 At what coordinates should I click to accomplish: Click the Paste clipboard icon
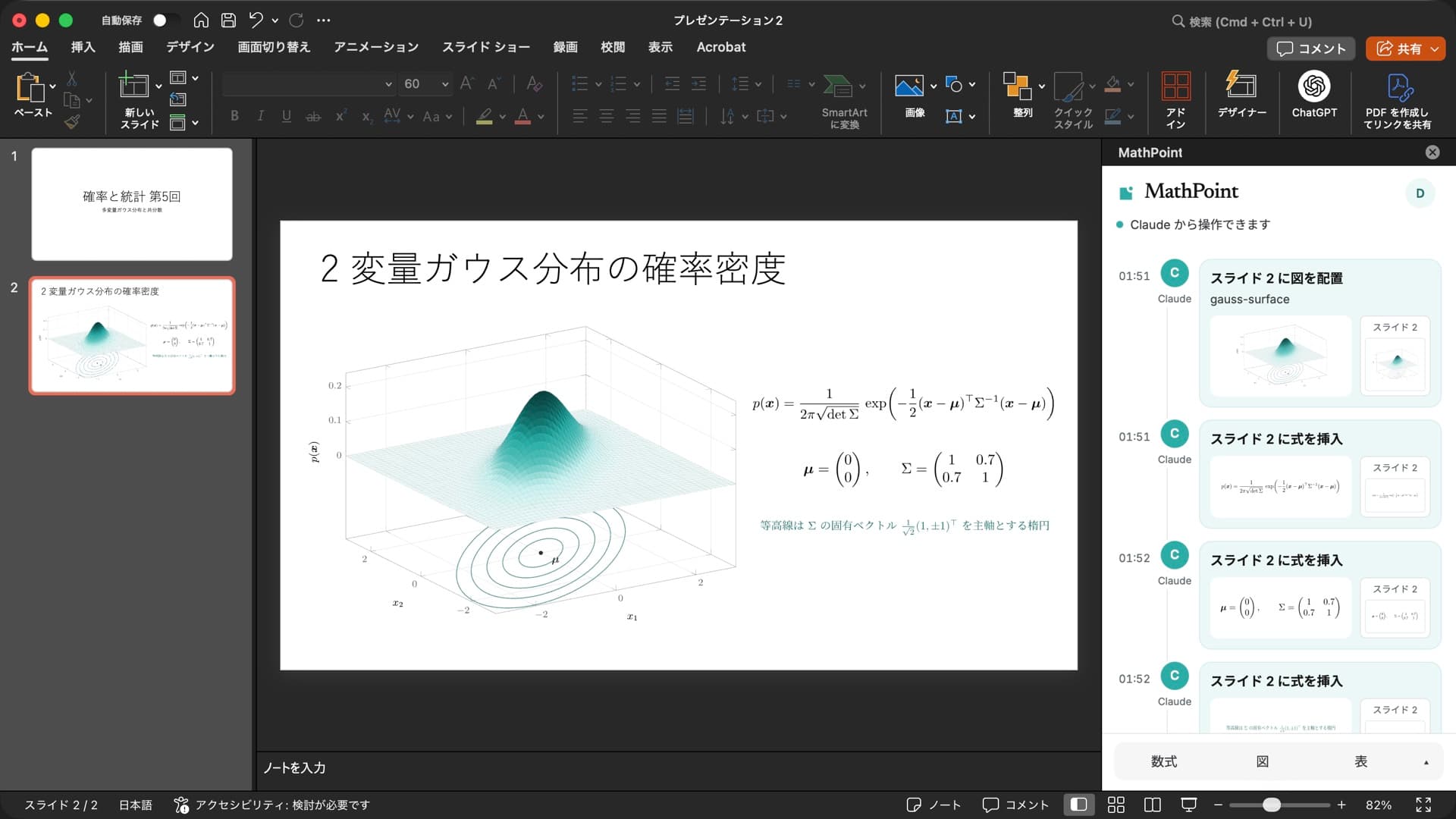tap(30, 87)
